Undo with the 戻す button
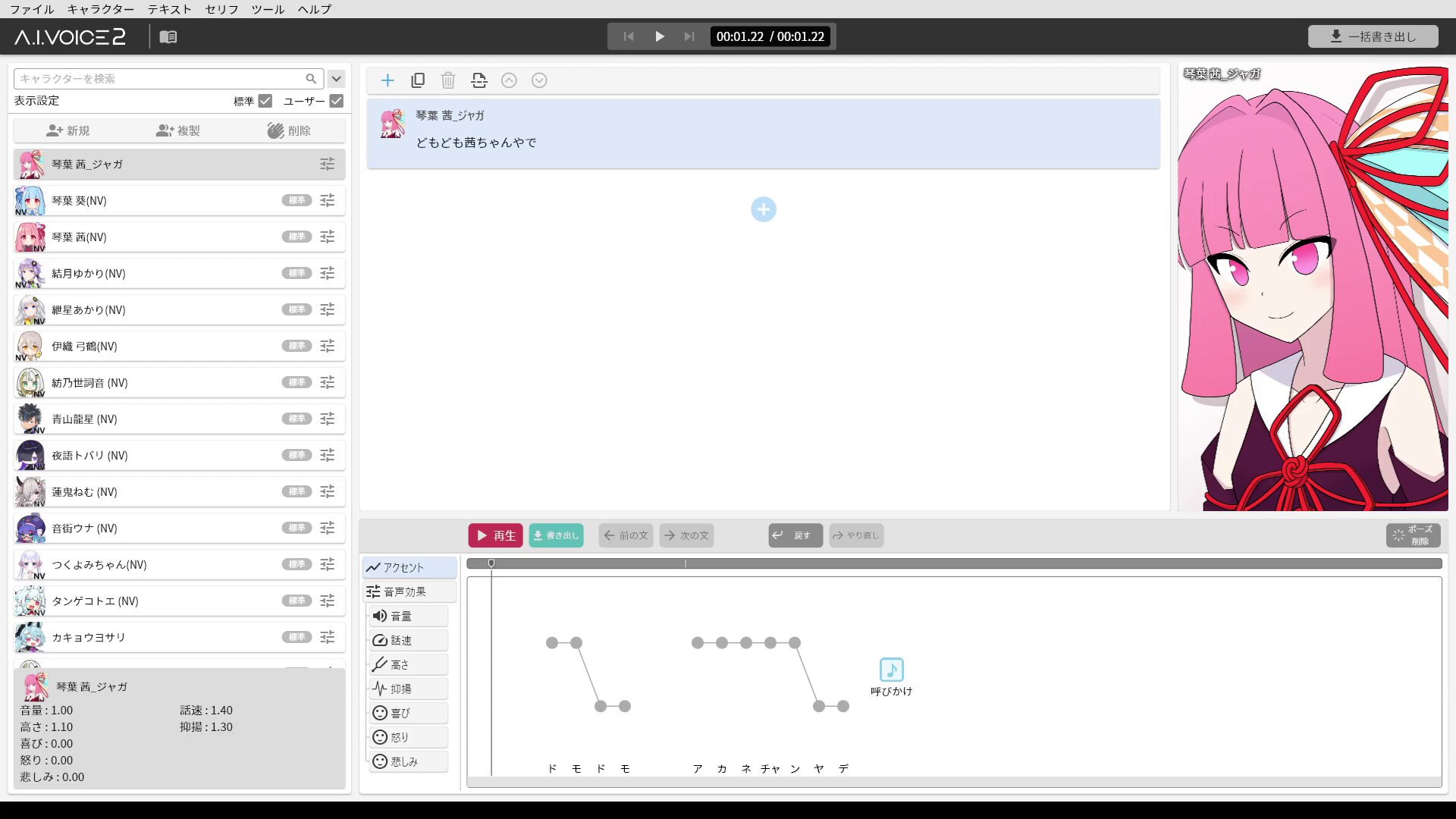 (795, 535)
